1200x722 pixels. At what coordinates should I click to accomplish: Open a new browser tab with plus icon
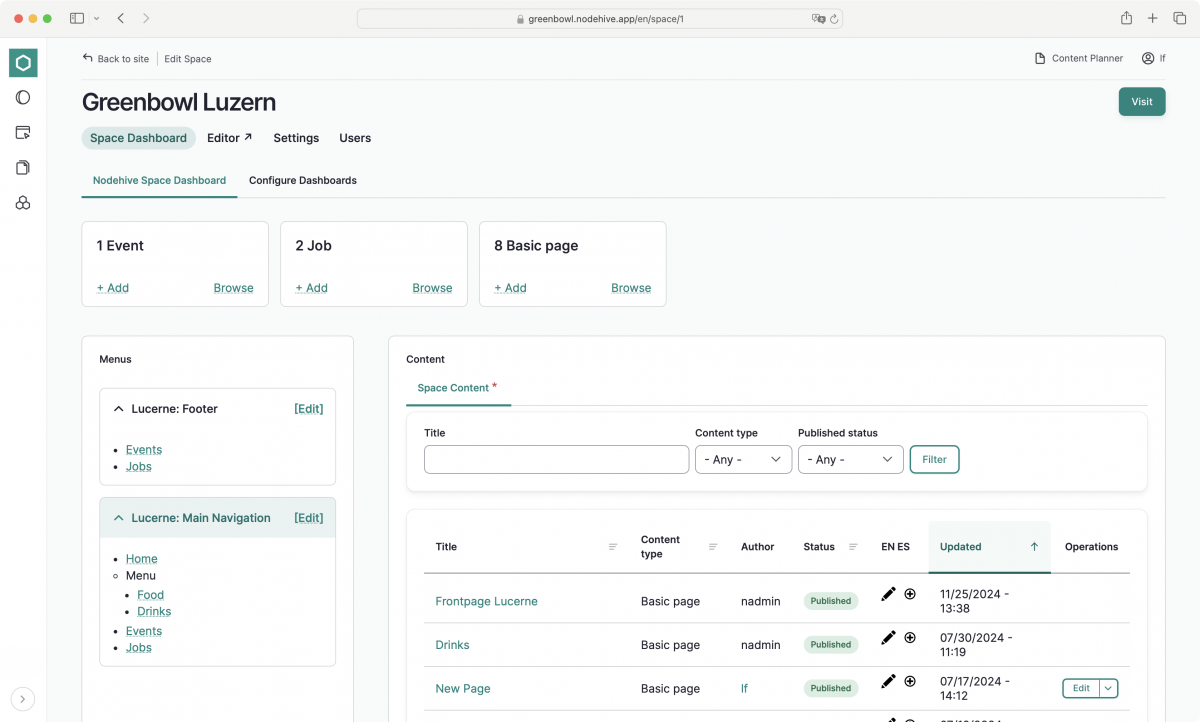[1153, 18]
